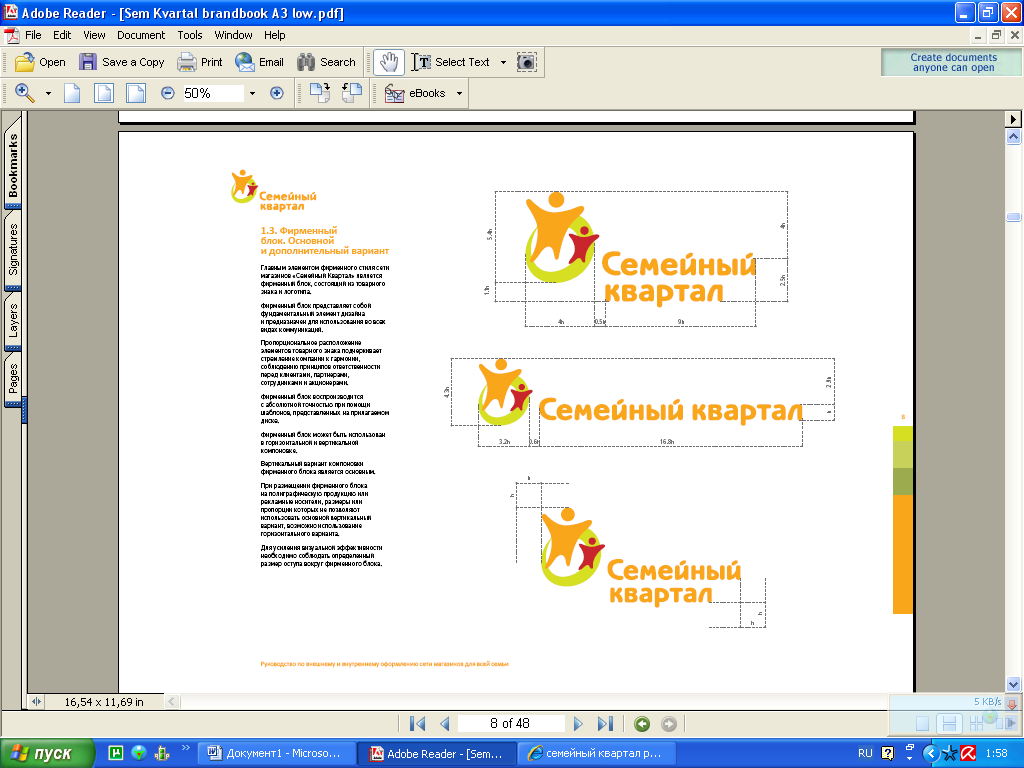
Task: Open a file with the Open button
Action: [x=40, y=62]
